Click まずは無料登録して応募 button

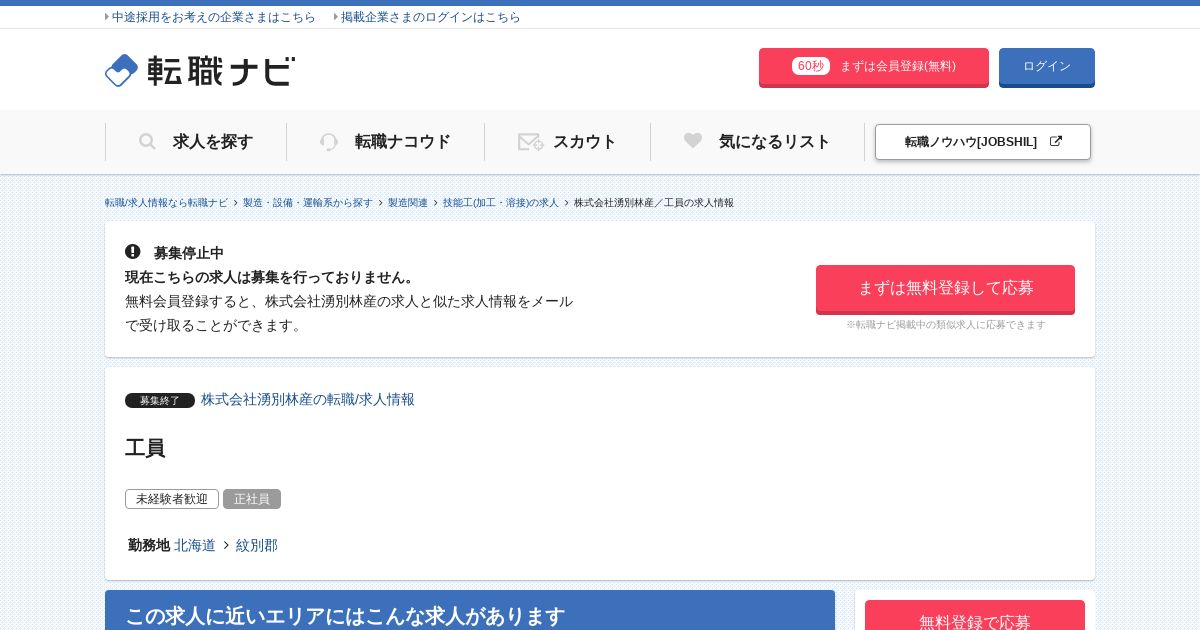pyautogui.click(x=945, y=289)
